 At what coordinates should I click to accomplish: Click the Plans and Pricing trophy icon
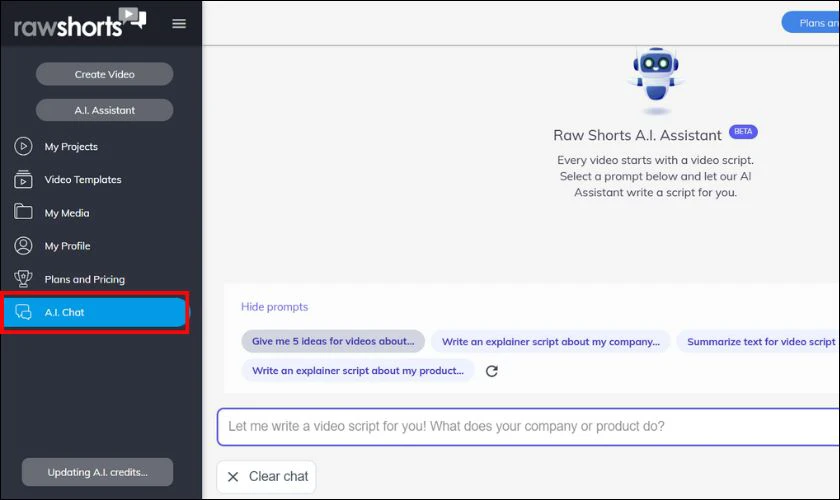[23, 279]
